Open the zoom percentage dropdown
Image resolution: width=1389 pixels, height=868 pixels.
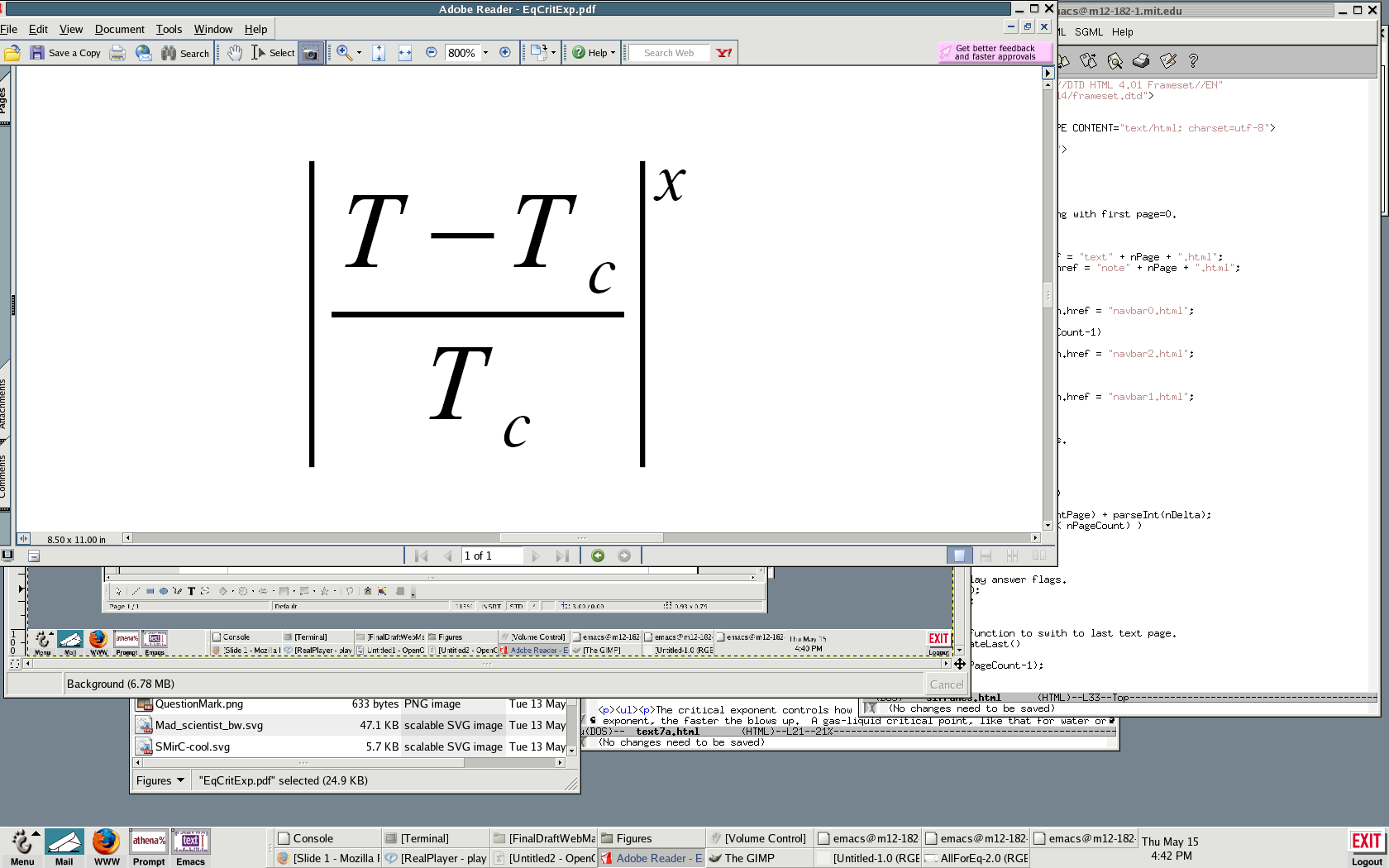point(485,53)
